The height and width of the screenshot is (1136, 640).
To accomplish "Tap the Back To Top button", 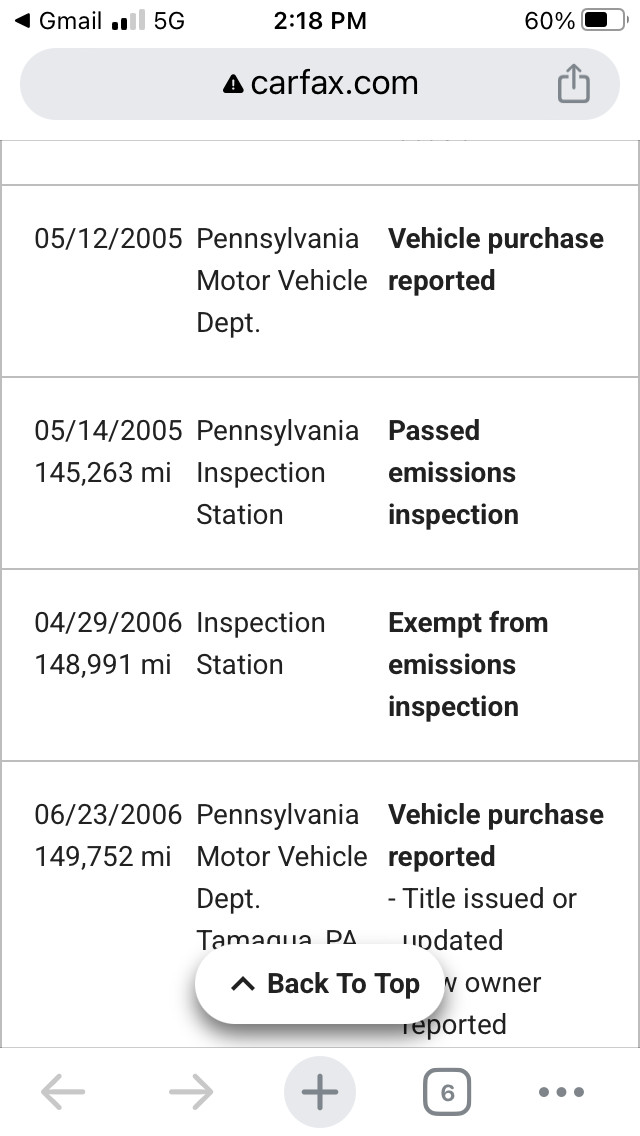I will 320,984.
